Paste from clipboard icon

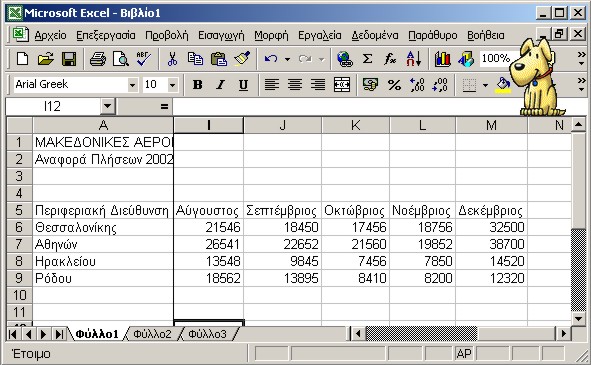click(x=219, y=59)
